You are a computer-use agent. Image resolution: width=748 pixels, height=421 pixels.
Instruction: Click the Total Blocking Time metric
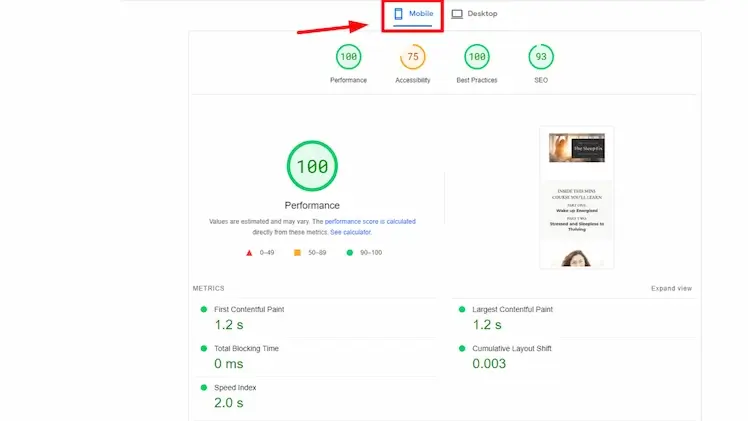pos(246,349)
